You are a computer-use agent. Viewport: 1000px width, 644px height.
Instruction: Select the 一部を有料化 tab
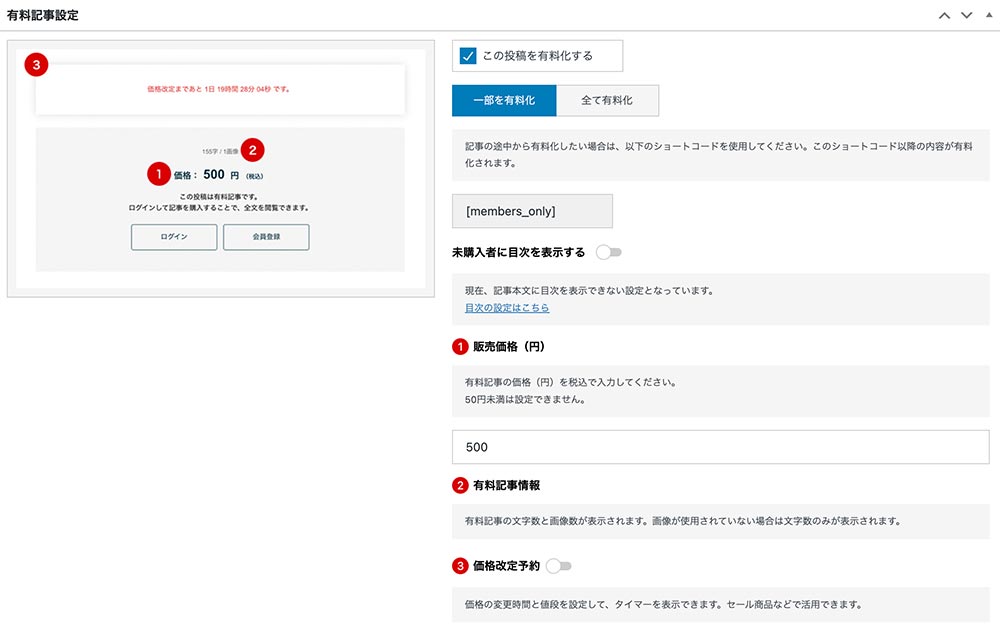click(504, 100)
